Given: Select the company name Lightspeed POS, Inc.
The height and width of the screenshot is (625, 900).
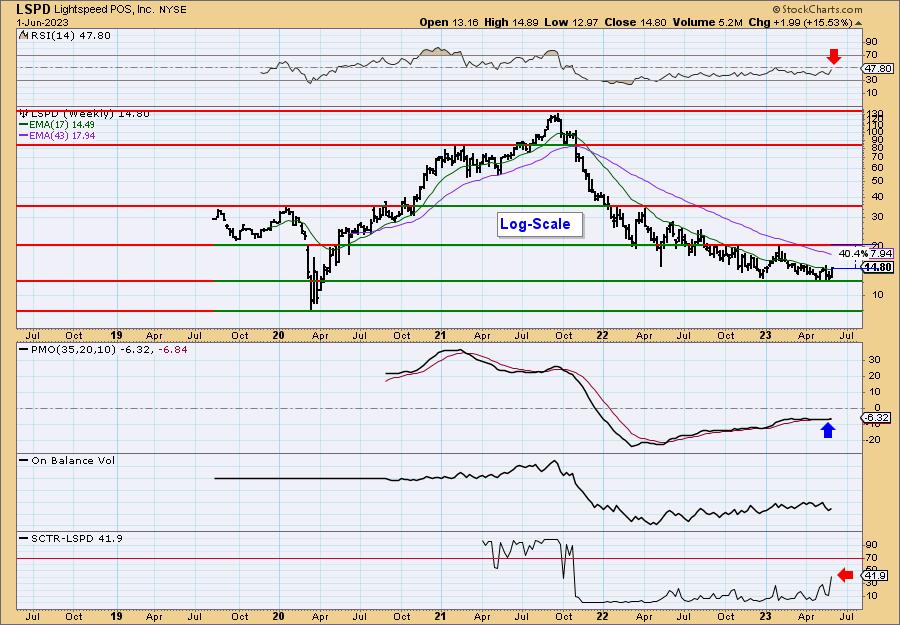Looking at the screenshot, I should click(x=104, y=10).
